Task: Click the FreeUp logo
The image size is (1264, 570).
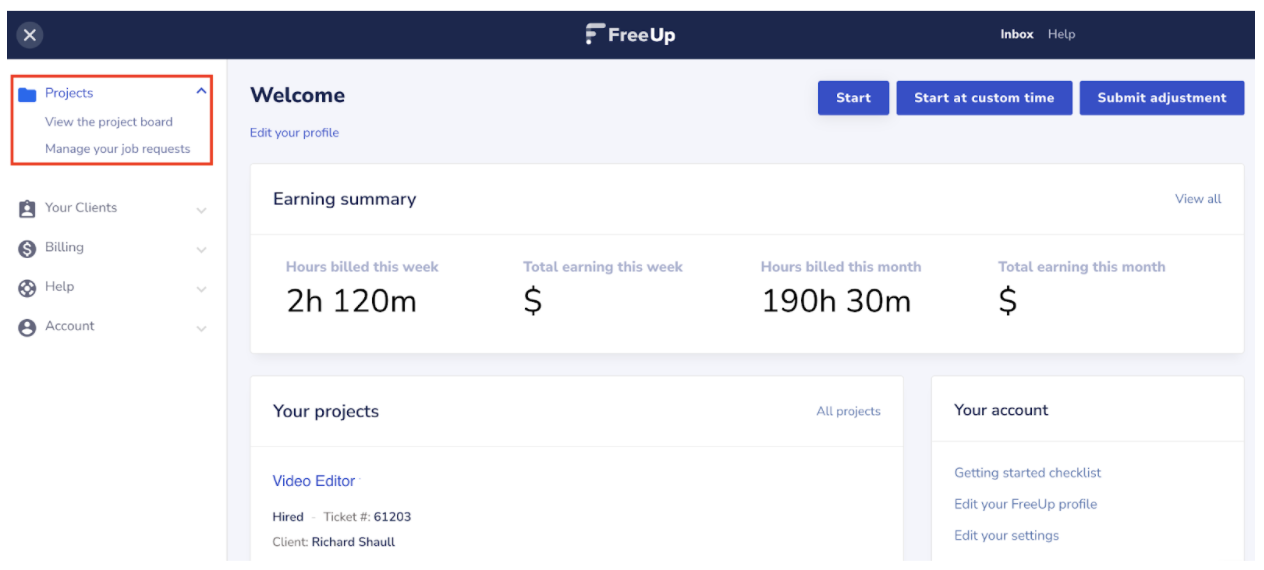Action: [630, 34]
